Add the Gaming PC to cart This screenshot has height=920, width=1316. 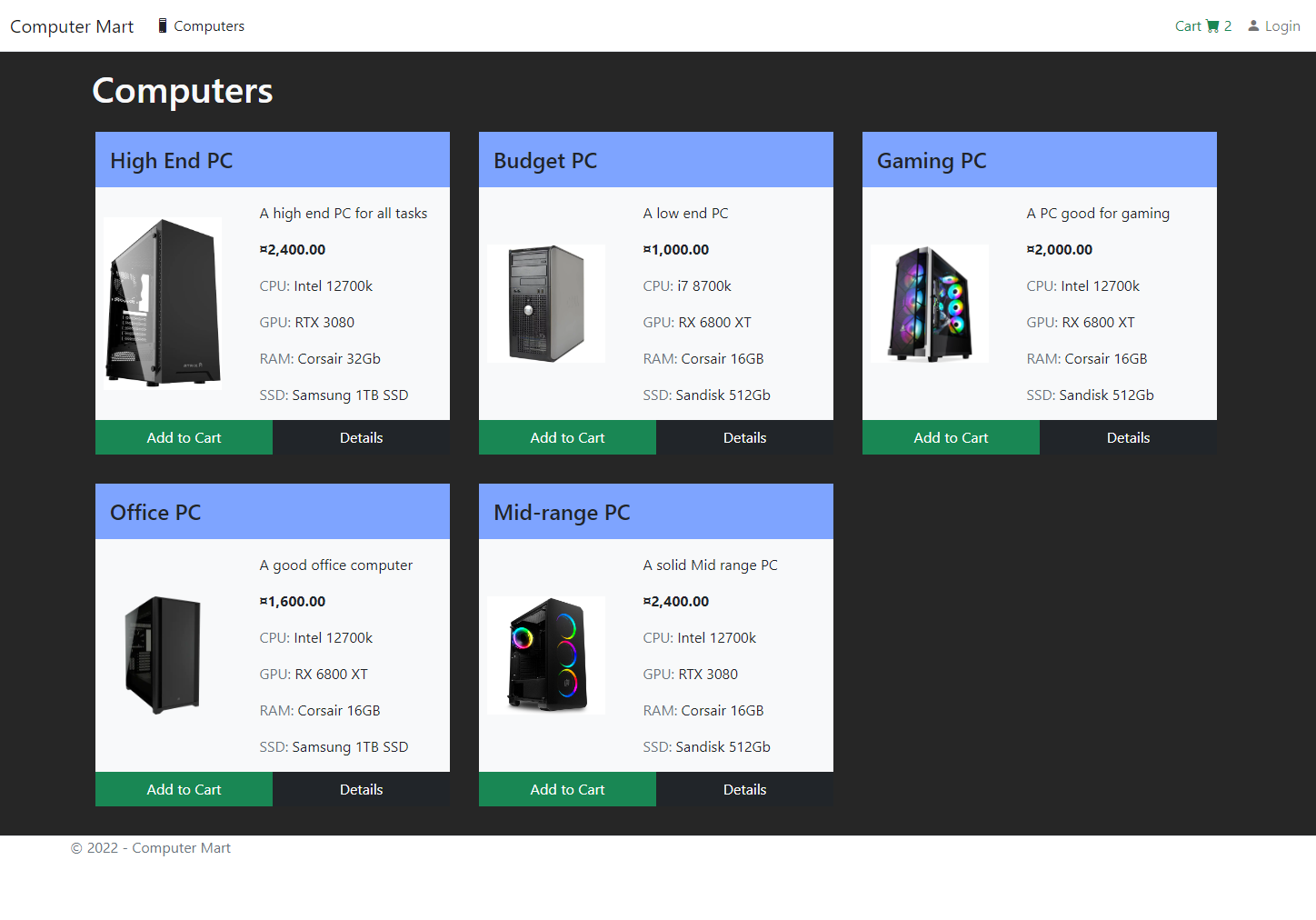pos(951,437)
